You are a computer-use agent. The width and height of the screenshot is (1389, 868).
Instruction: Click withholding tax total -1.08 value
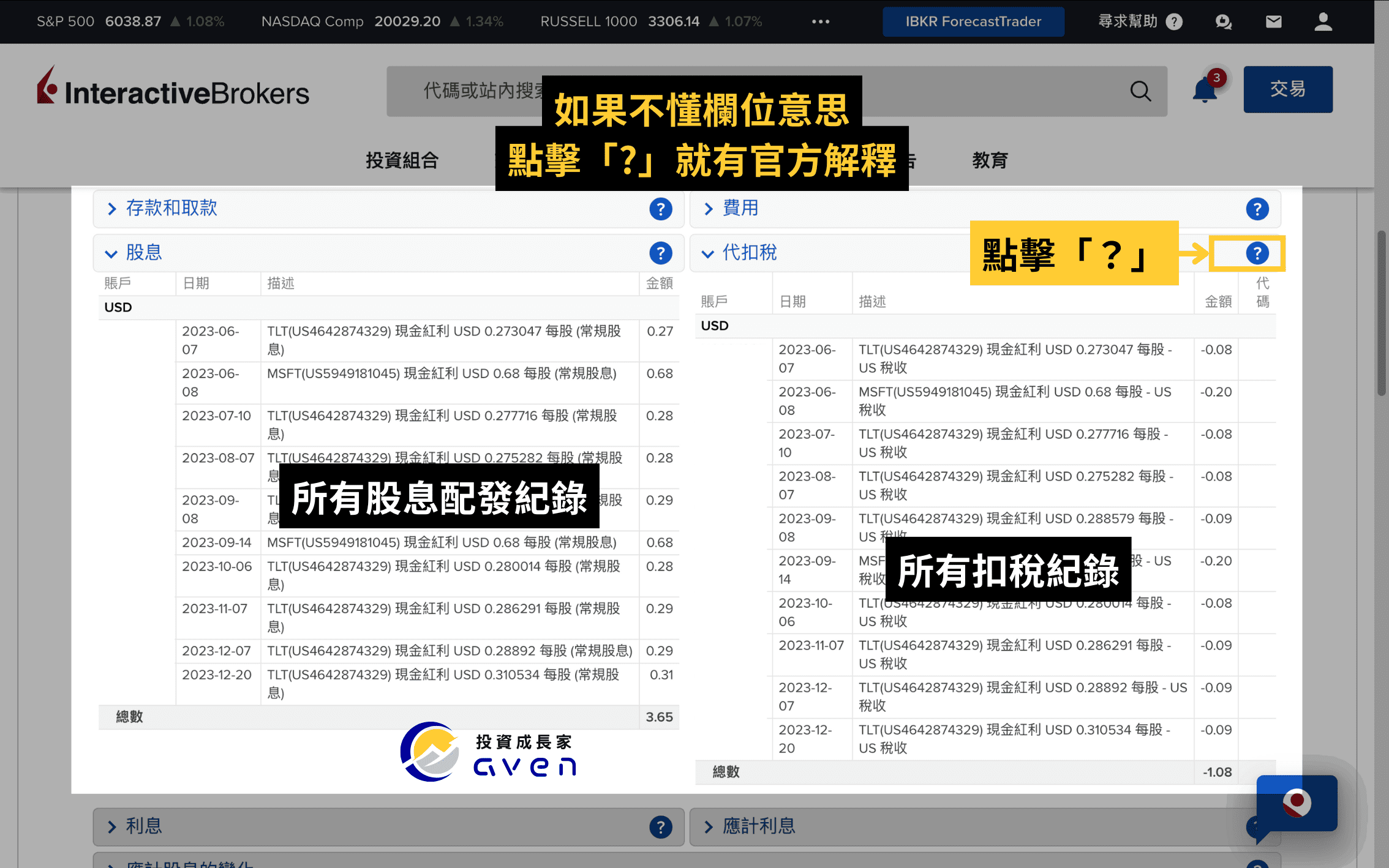click(x=1217, y=772)
